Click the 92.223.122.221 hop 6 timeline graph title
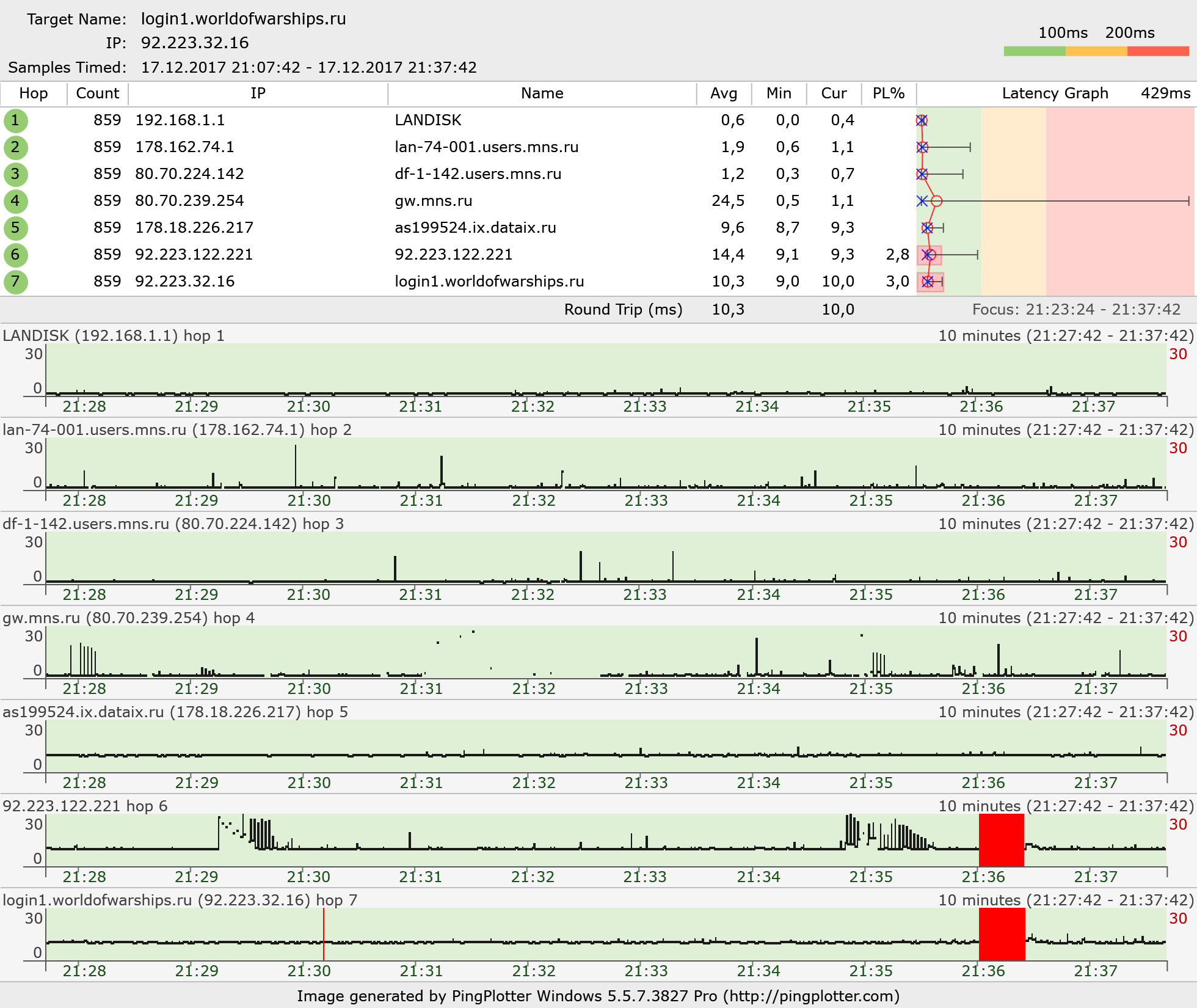The width and height of the screenshot is (1197, 1008). [x=85, y=806]
